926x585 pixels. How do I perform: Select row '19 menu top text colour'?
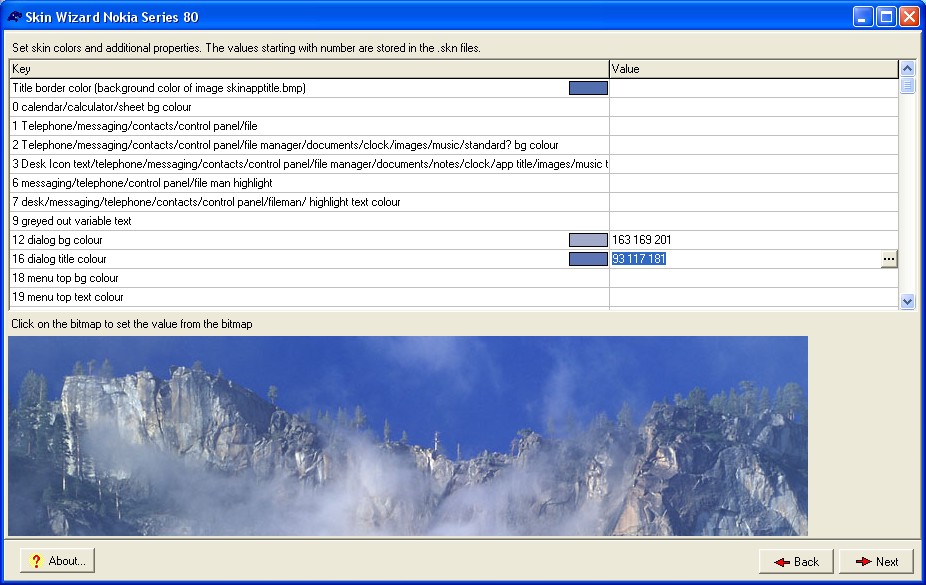[x=309, y=297]
